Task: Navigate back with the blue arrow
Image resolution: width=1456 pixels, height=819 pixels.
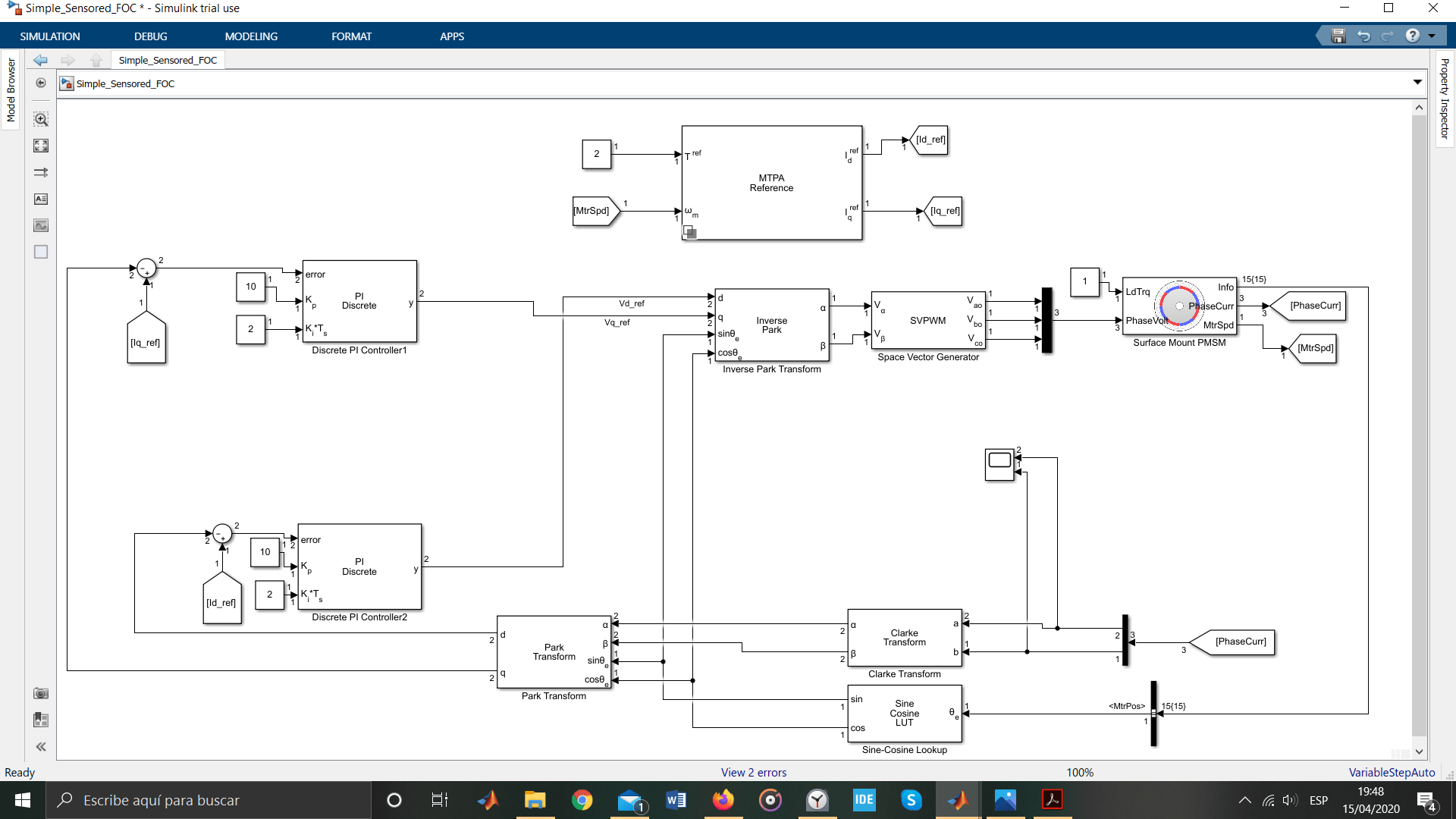Action: point(40,60)
